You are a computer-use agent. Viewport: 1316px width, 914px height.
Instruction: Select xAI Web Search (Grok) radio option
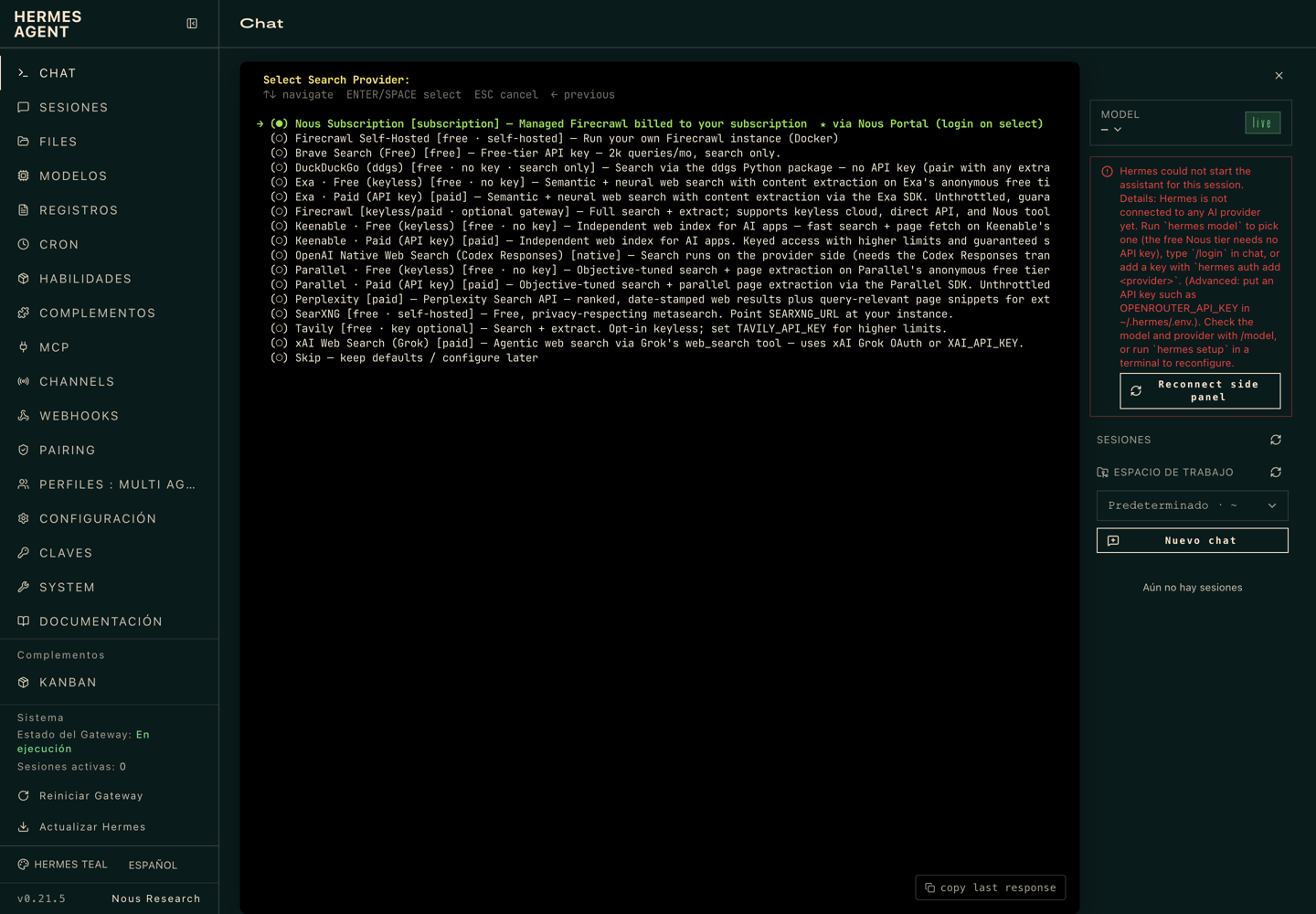click(279, 344)
